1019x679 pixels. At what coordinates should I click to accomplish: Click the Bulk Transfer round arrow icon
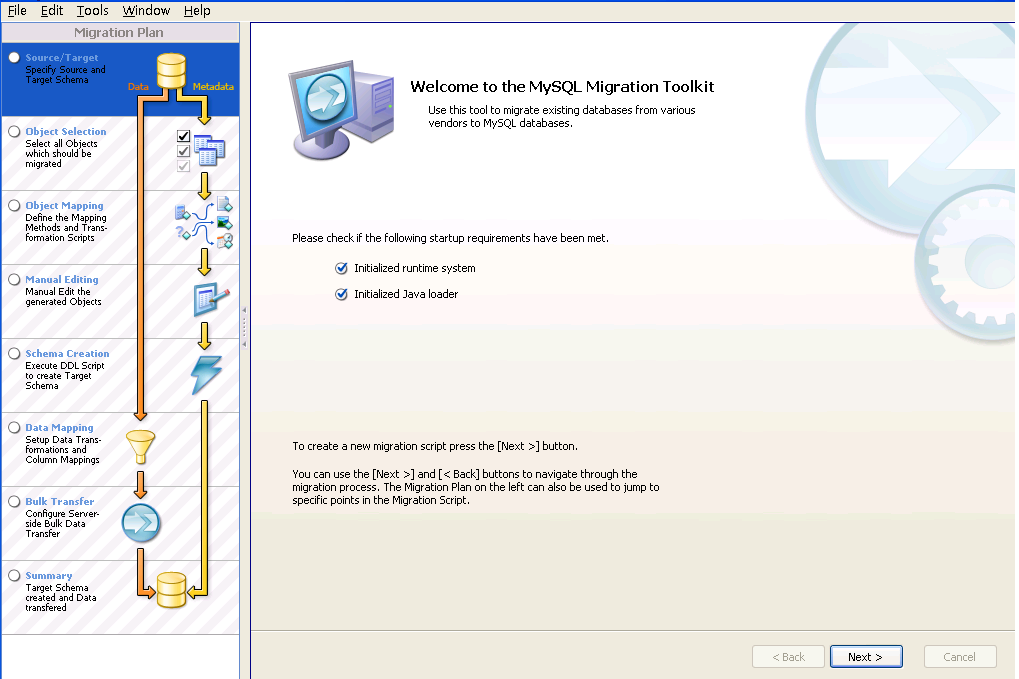click(141, 523)
